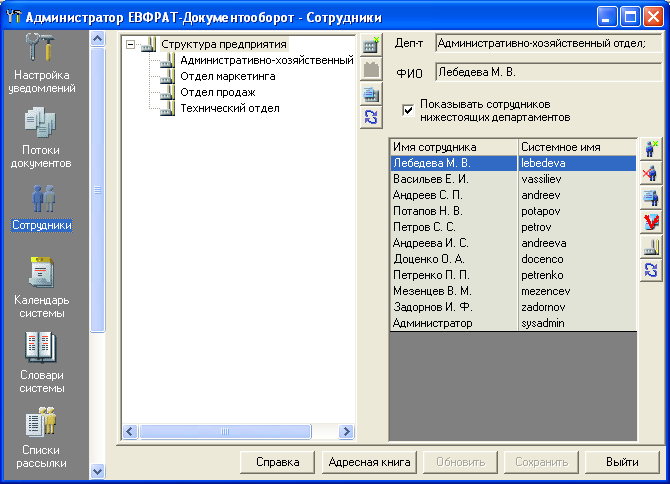This screenshot has width=670, height=484.
Task: Click refresh icon beside department tree
Action: tap(371, 117)
